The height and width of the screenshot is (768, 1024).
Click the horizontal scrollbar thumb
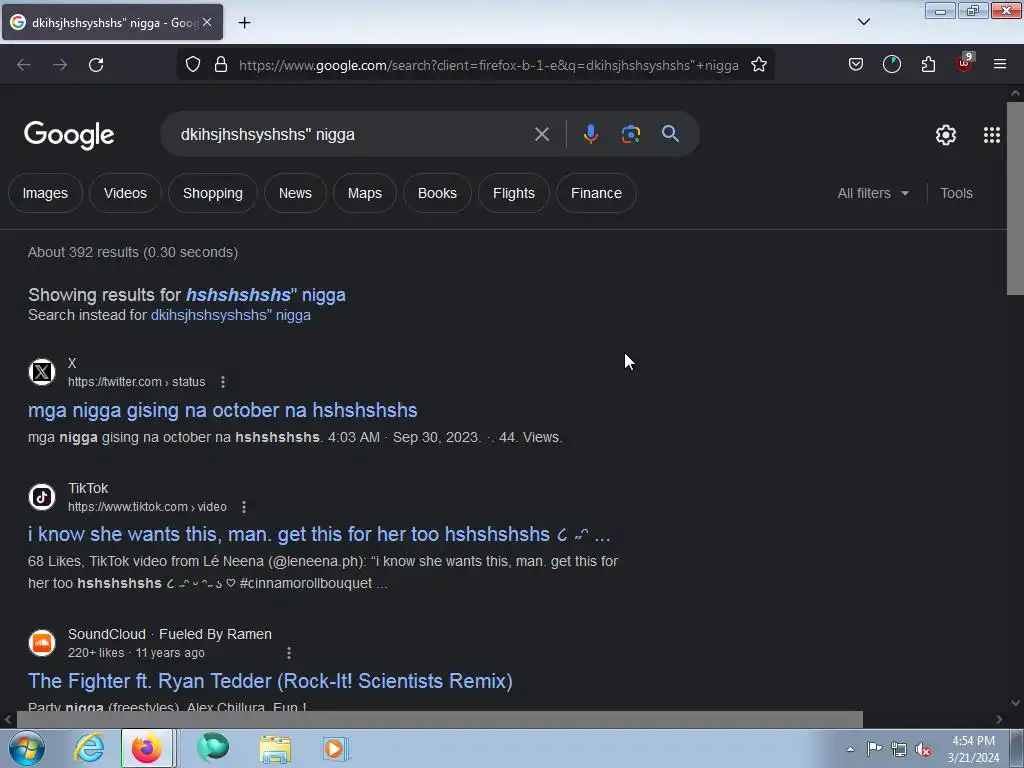coord(440,719)
